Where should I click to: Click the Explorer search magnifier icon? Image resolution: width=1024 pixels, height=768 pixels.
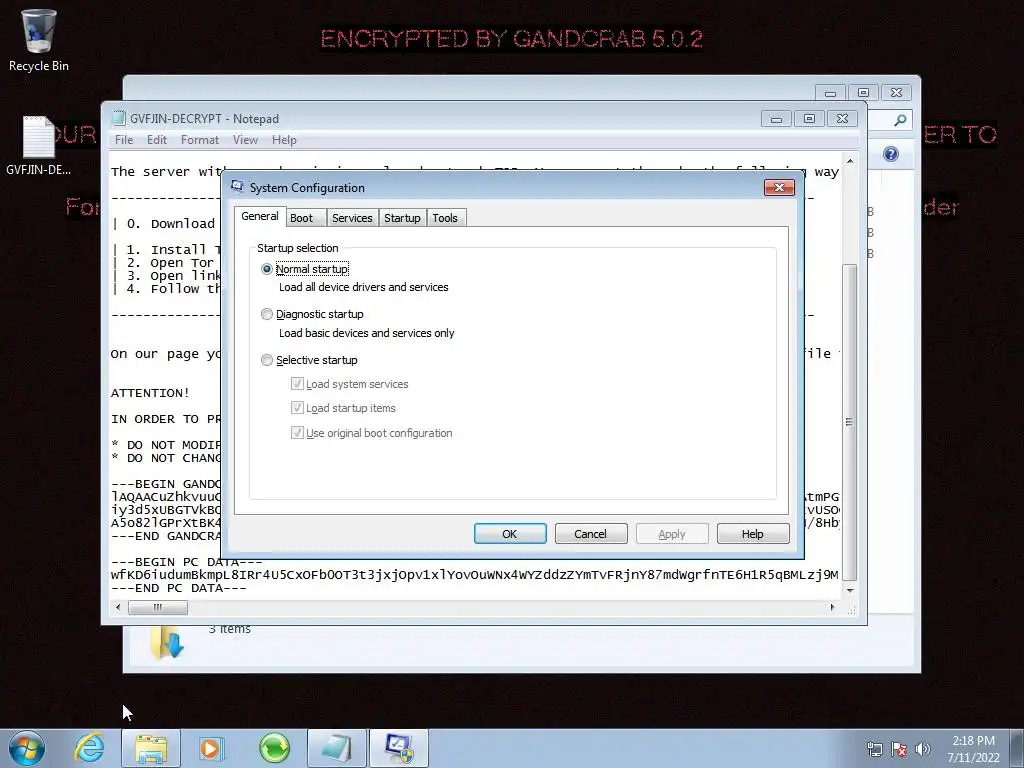click(x=900, y=120)
